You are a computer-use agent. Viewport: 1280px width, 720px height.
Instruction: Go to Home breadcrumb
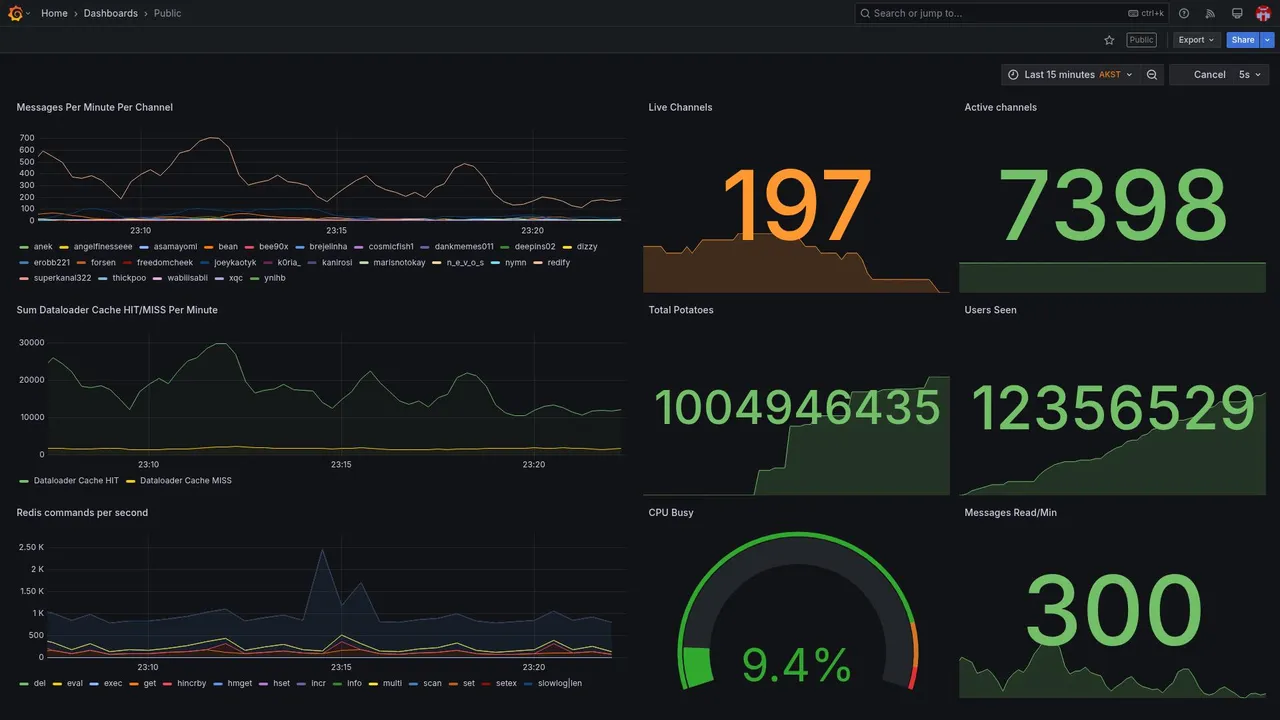coord(54,13)
